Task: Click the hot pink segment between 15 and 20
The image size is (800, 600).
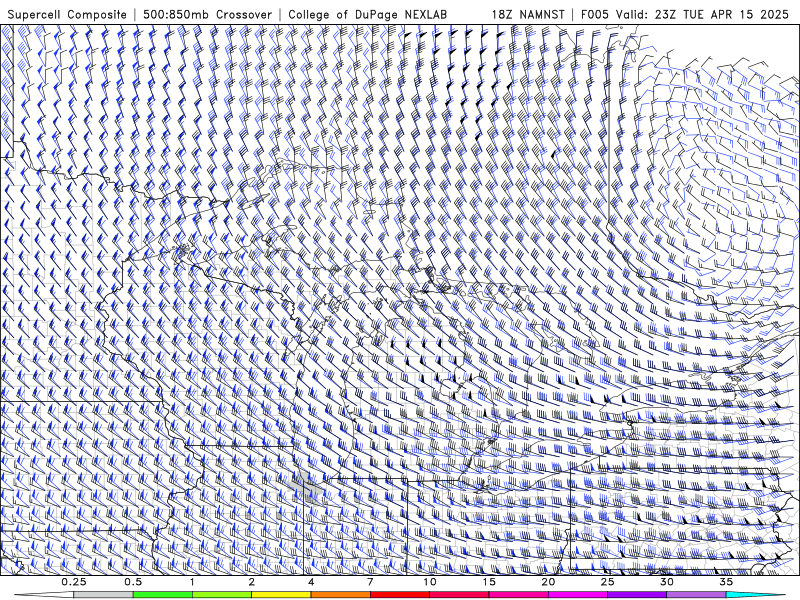Action: coord(518,595)
